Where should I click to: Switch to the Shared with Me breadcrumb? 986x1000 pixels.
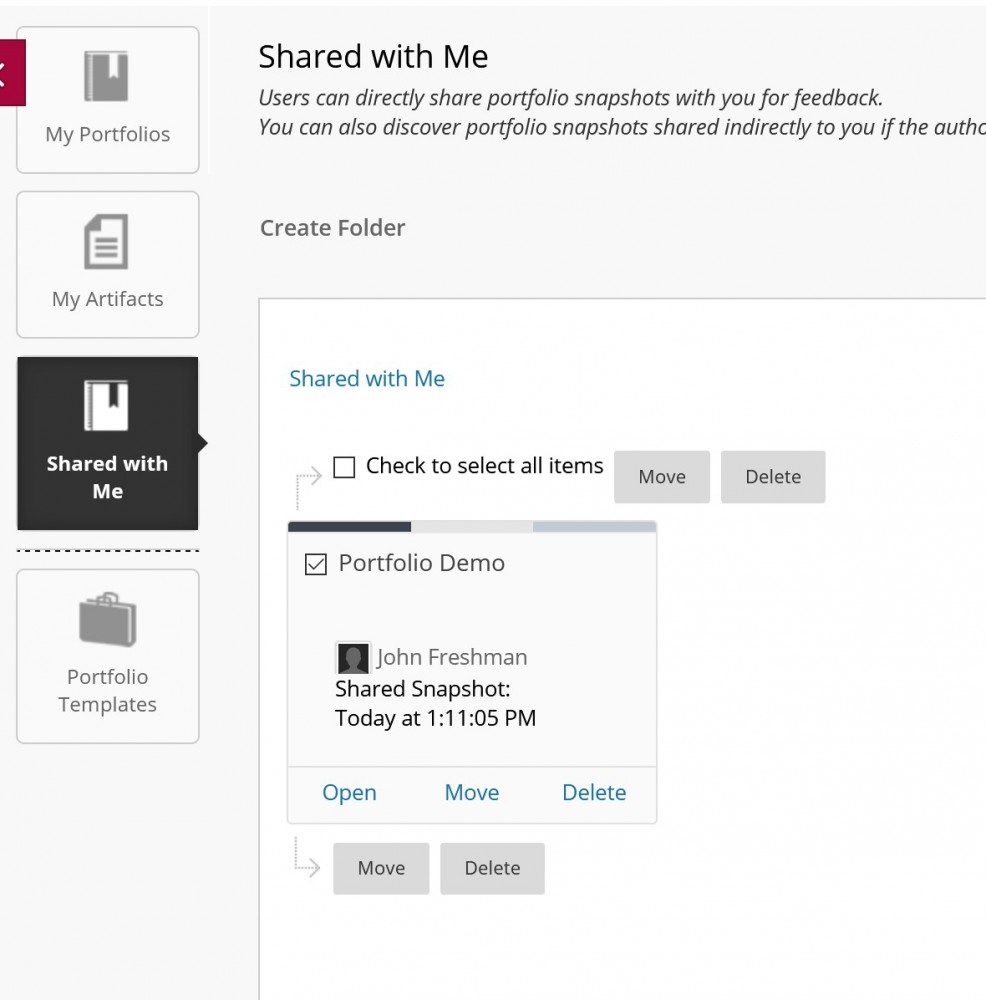coord(367,378)
